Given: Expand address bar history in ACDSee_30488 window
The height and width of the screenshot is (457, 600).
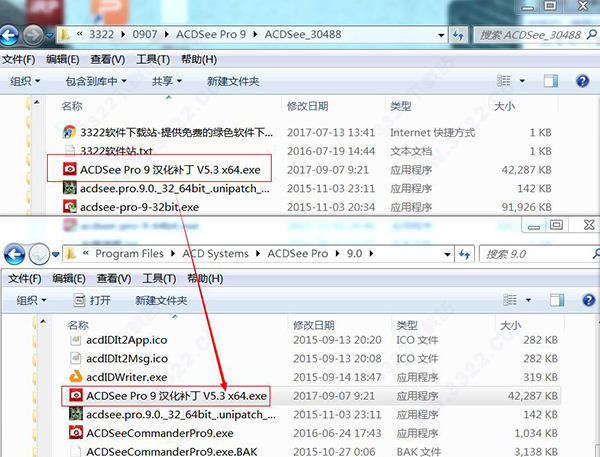Looking at the screenshot, I should tap(442, 35).
